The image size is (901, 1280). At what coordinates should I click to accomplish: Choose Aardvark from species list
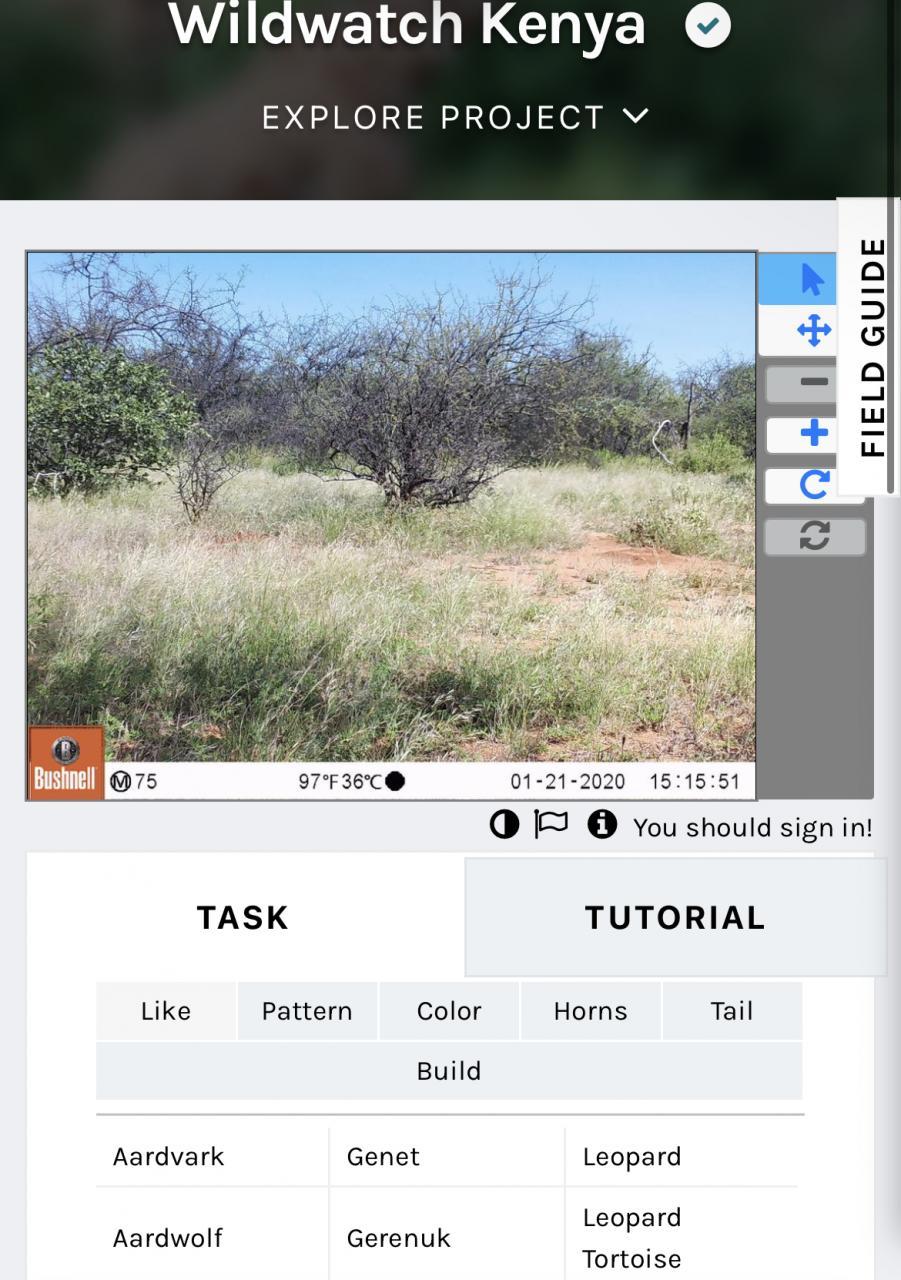169,1157
